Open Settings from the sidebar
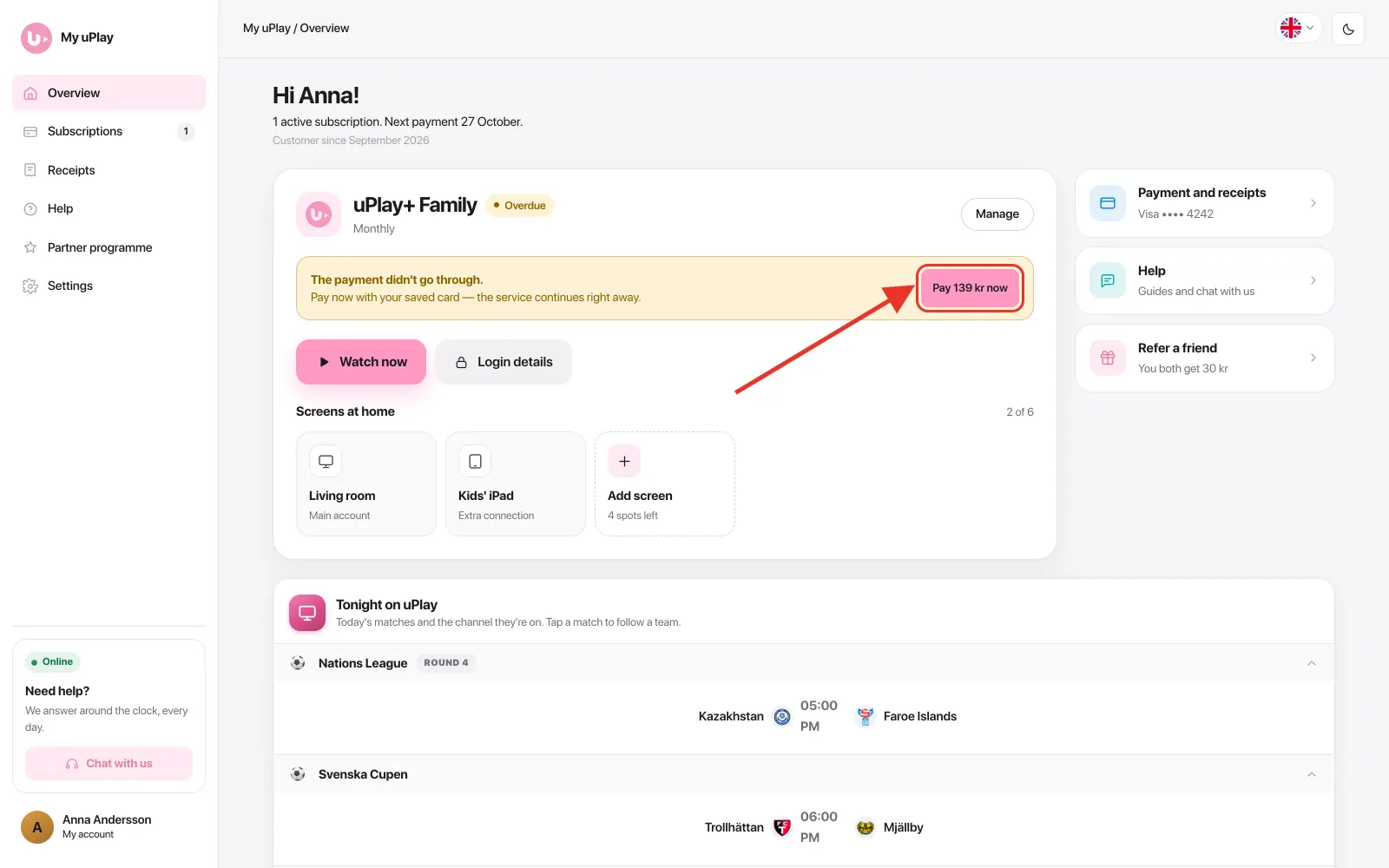The height and width of the screenshot is (868, 1389). [109, 286]
